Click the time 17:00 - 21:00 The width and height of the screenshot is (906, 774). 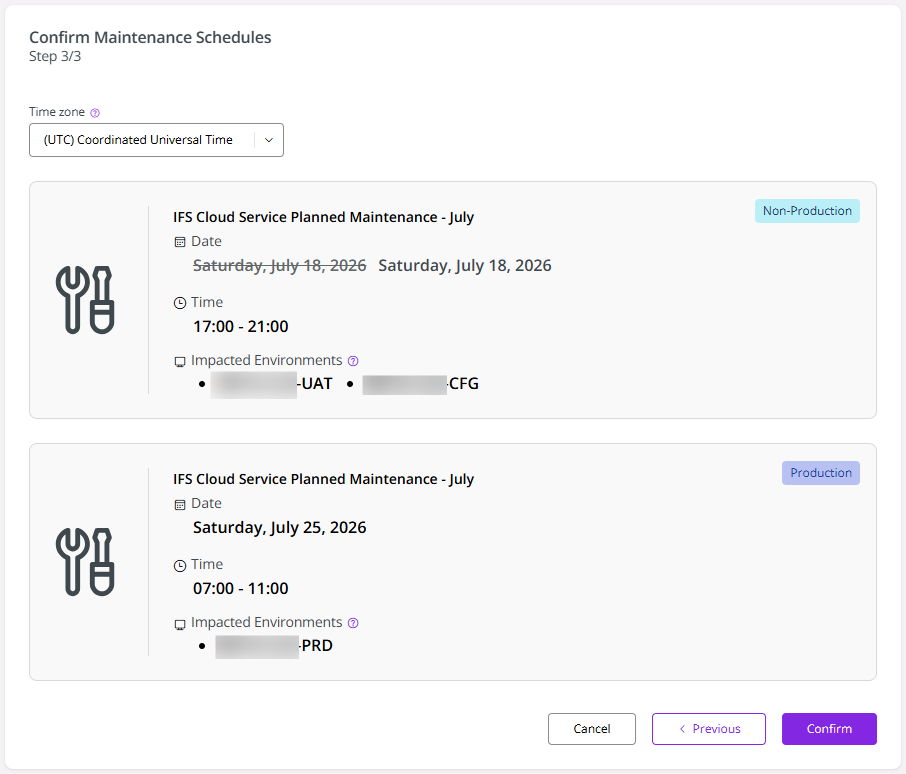point(240,327)
